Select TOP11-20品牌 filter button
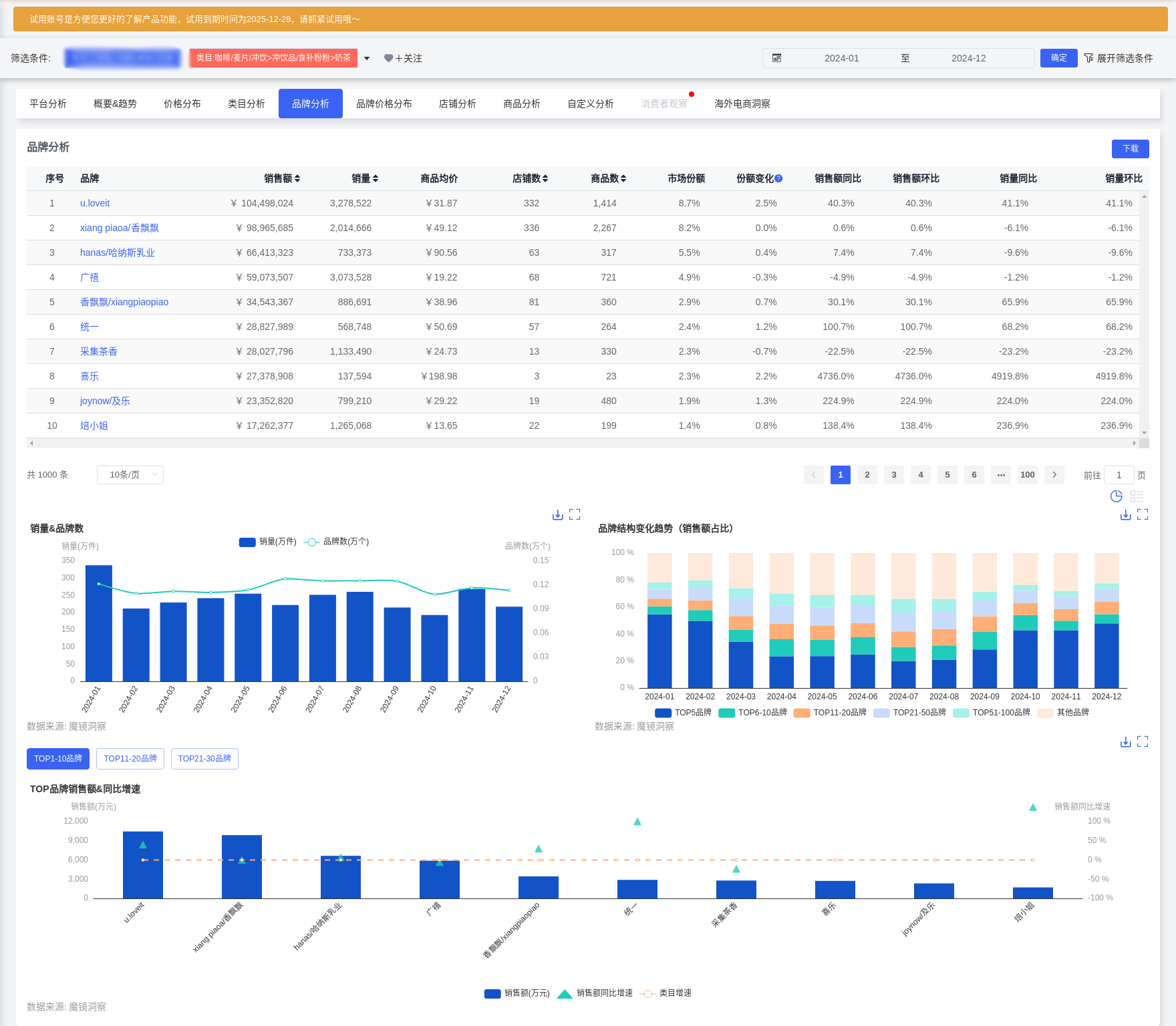This screenshot has height=1026, width=1176. pos(130,759)
